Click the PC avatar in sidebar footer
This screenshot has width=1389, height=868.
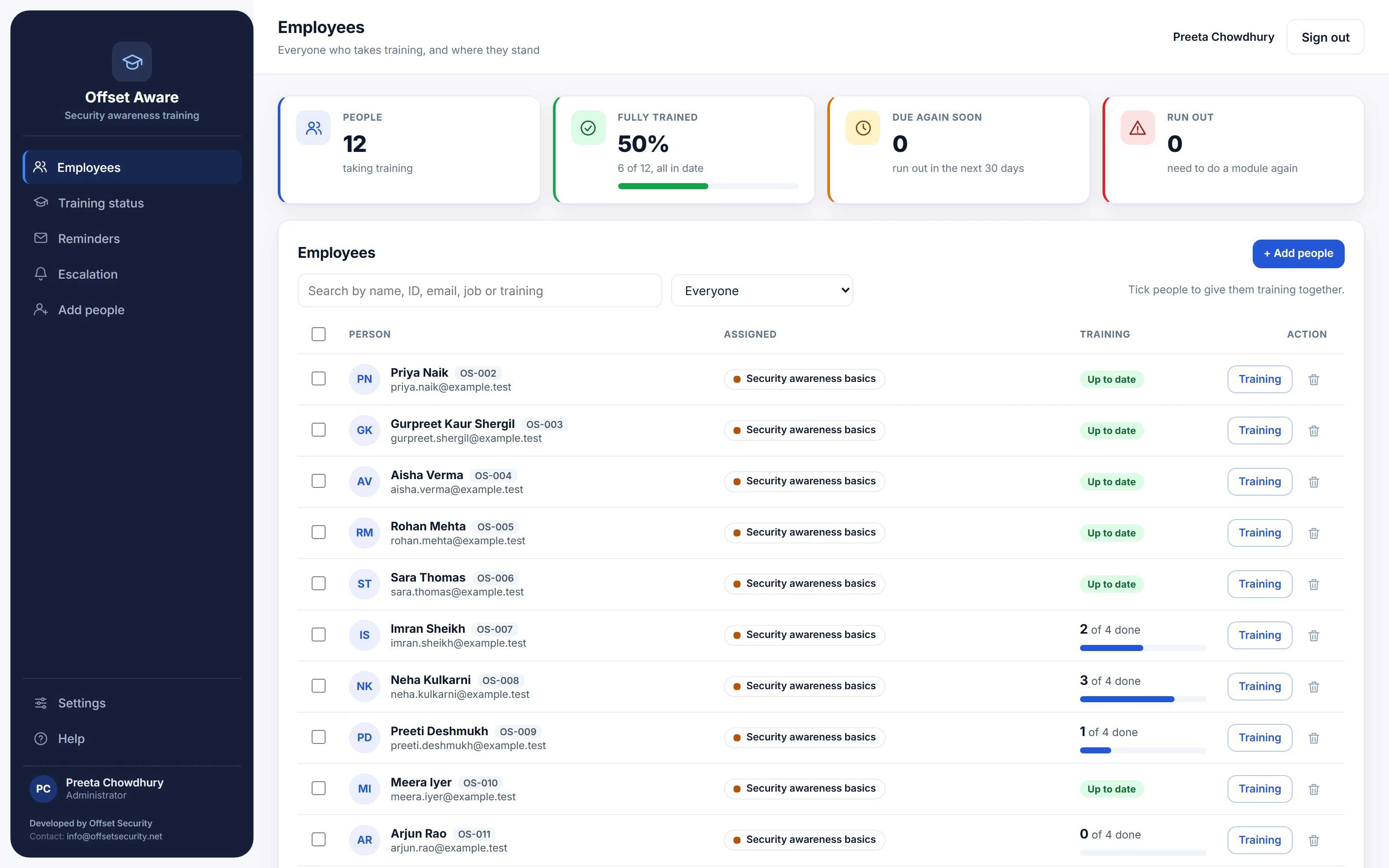pos(43,788)
